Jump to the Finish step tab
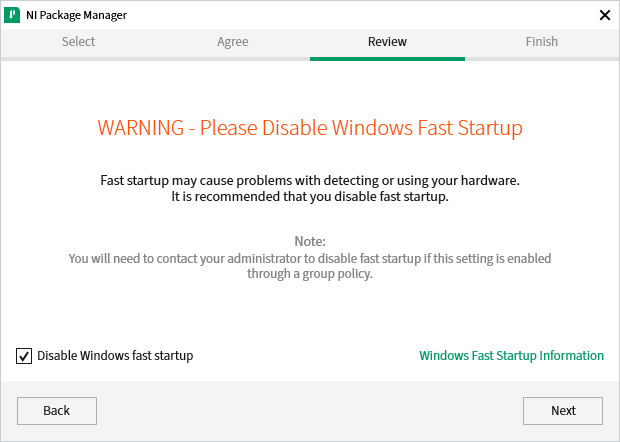The image size is (620, 442). [x=542, y=42]
